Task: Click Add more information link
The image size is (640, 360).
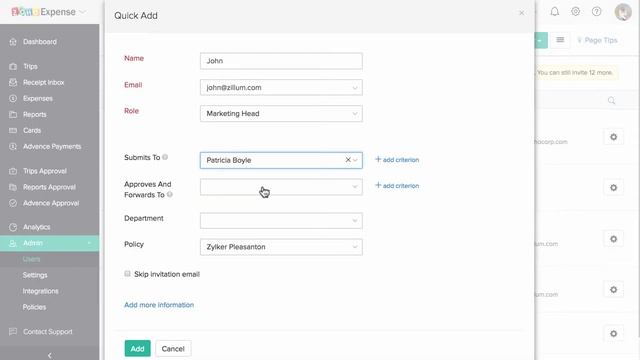Action: pyautogui.click(x=159, y=305)
